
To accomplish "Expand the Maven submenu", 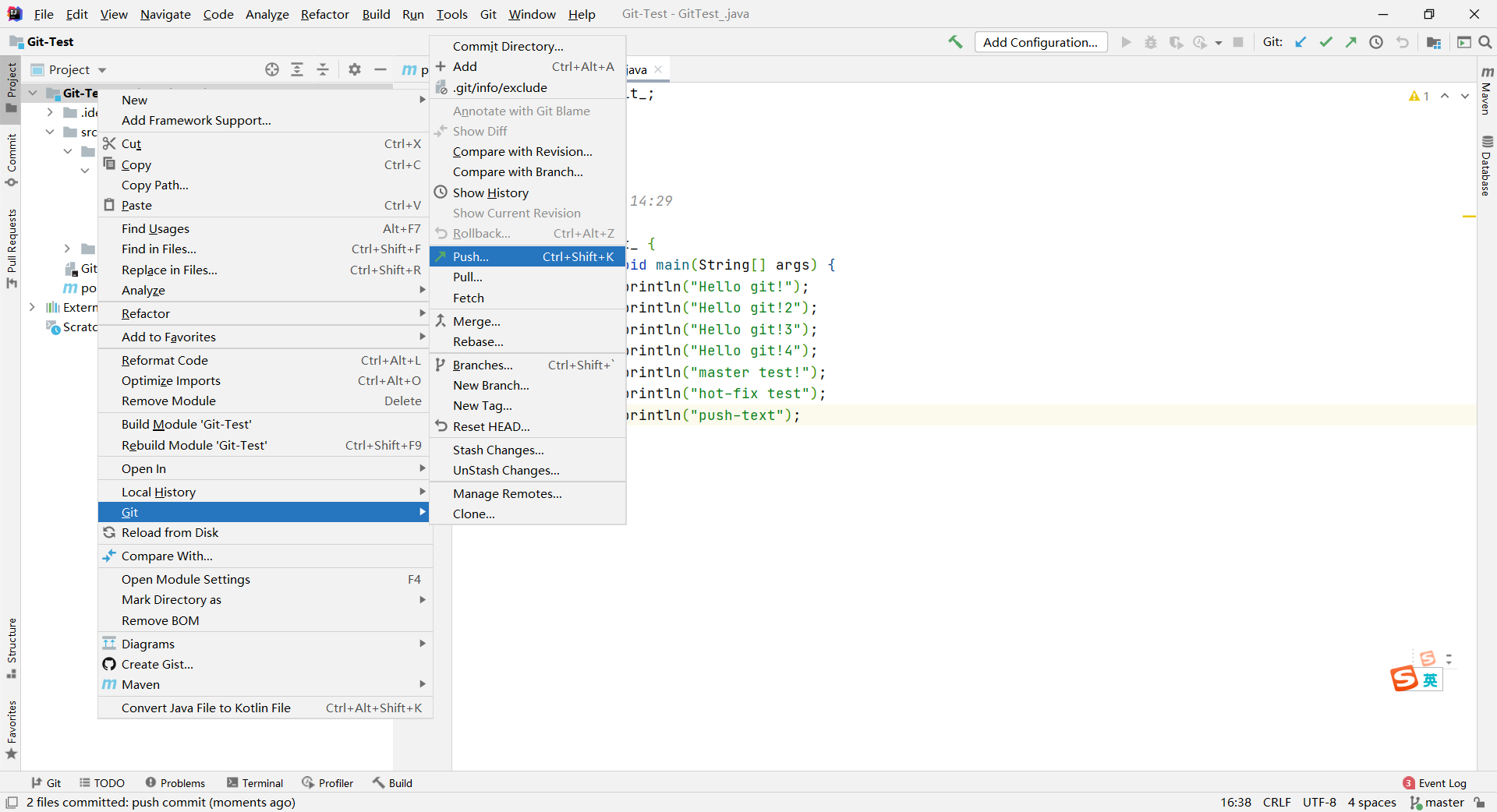I will [x=265, y=684].
